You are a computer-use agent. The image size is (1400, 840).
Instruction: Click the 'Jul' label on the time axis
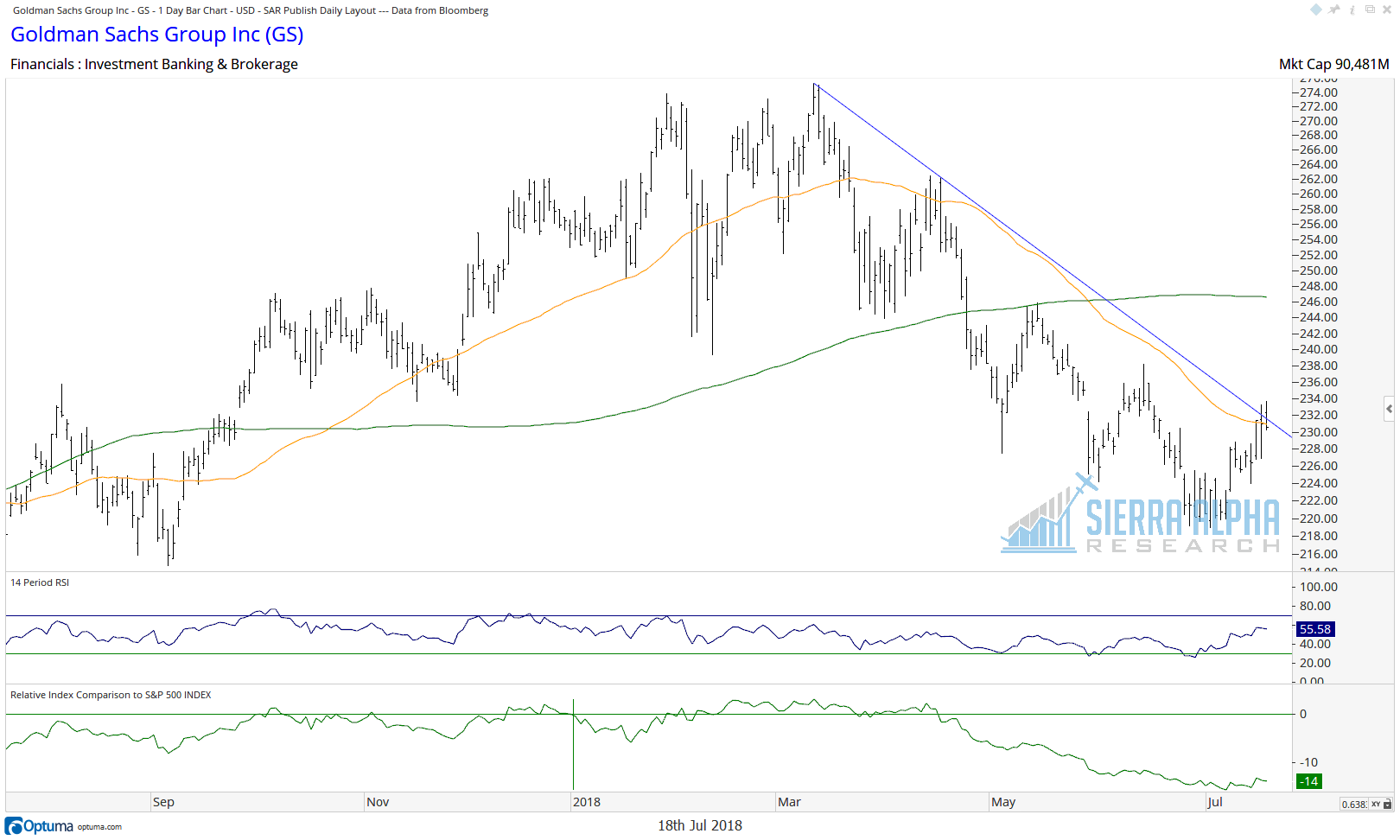coord(1214,802)
